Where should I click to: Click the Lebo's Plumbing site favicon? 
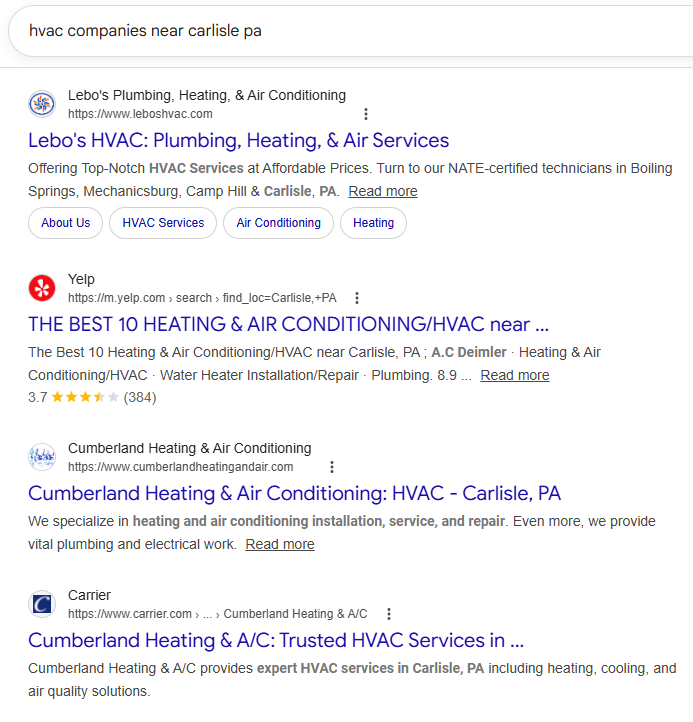point(42,104)
